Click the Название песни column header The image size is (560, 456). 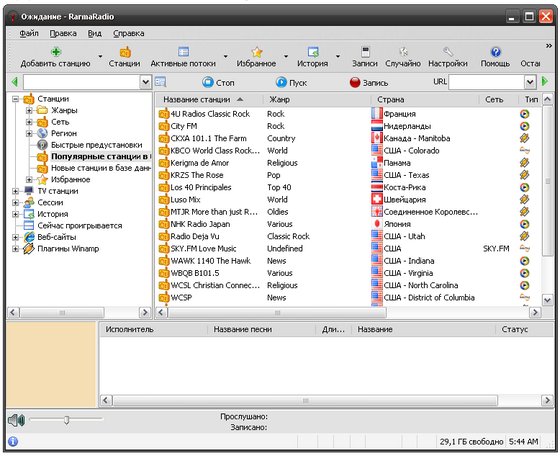click(x=261, y=329)
